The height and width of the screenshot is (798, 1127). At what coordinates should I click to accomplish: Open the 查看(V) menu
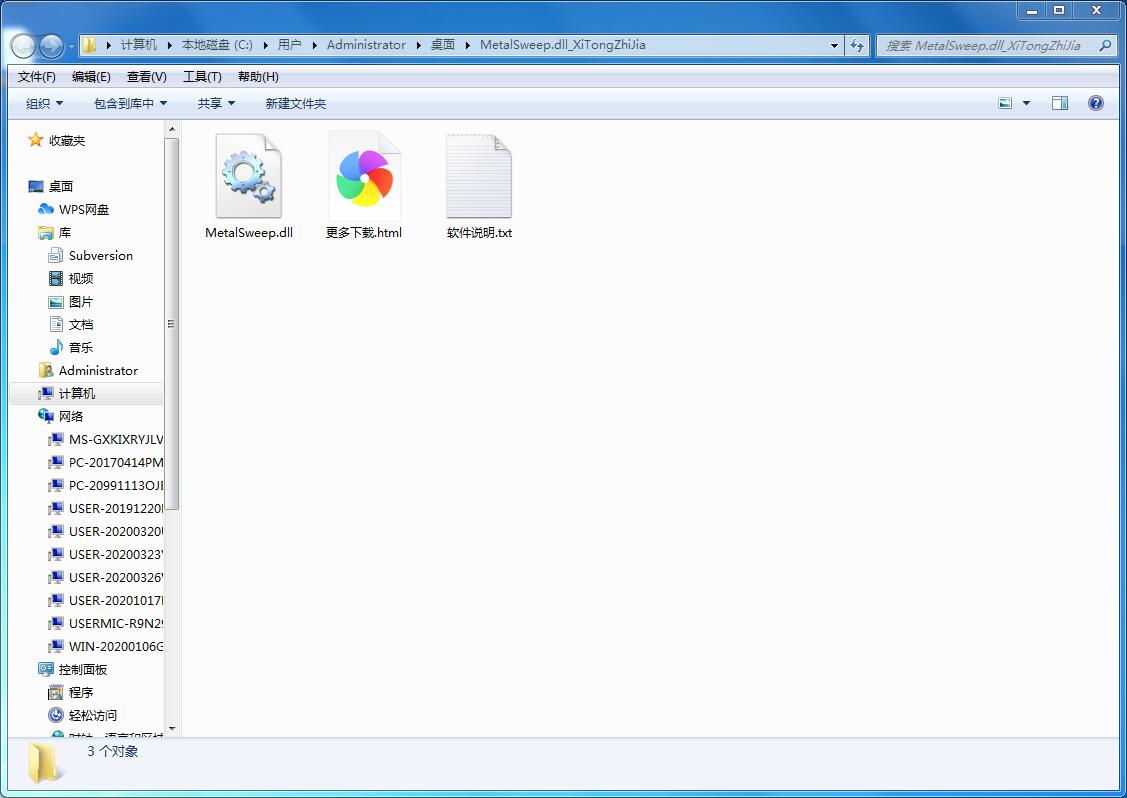[x=147, y=76]
